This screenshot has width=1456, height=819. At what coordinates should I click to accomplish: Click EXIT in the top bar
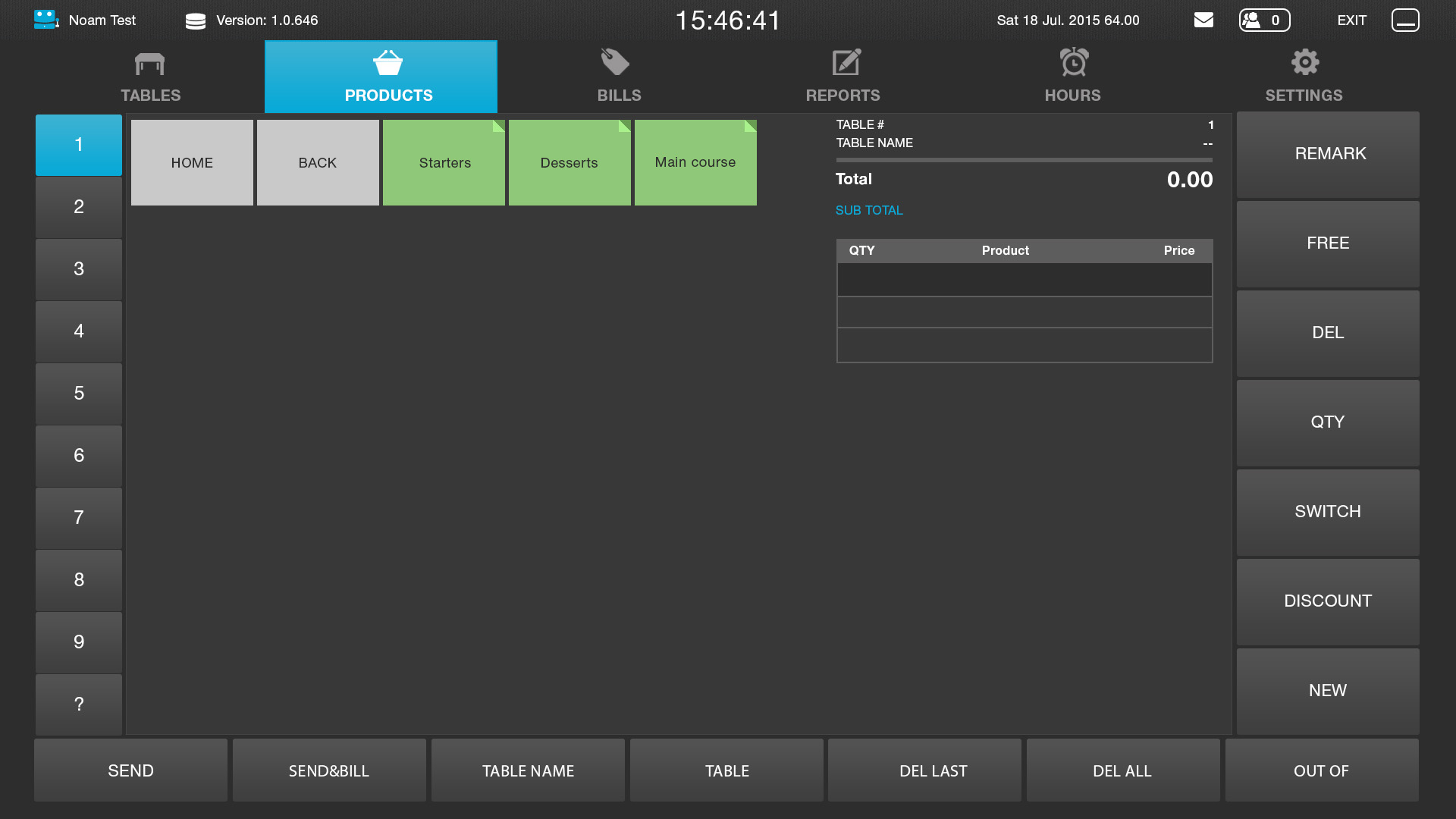pyautogui.click(x=1351, y=20)
